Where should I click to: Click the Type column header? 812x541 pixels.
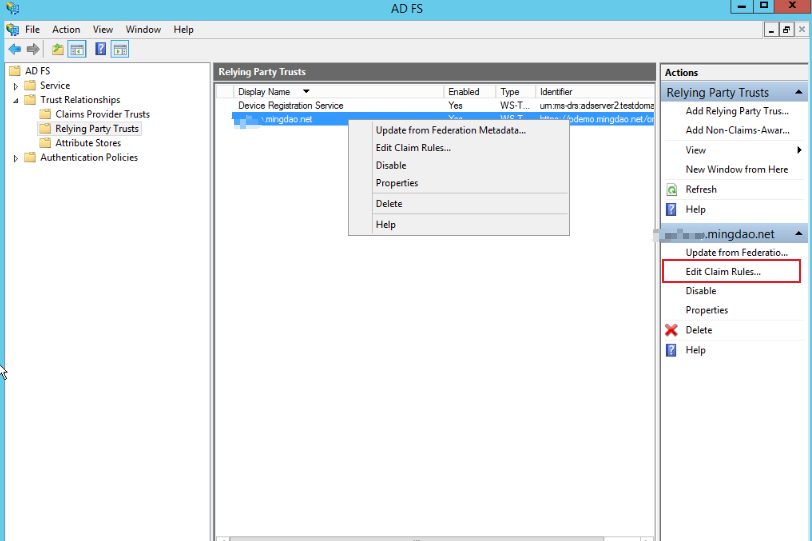(x=515, y=92)
